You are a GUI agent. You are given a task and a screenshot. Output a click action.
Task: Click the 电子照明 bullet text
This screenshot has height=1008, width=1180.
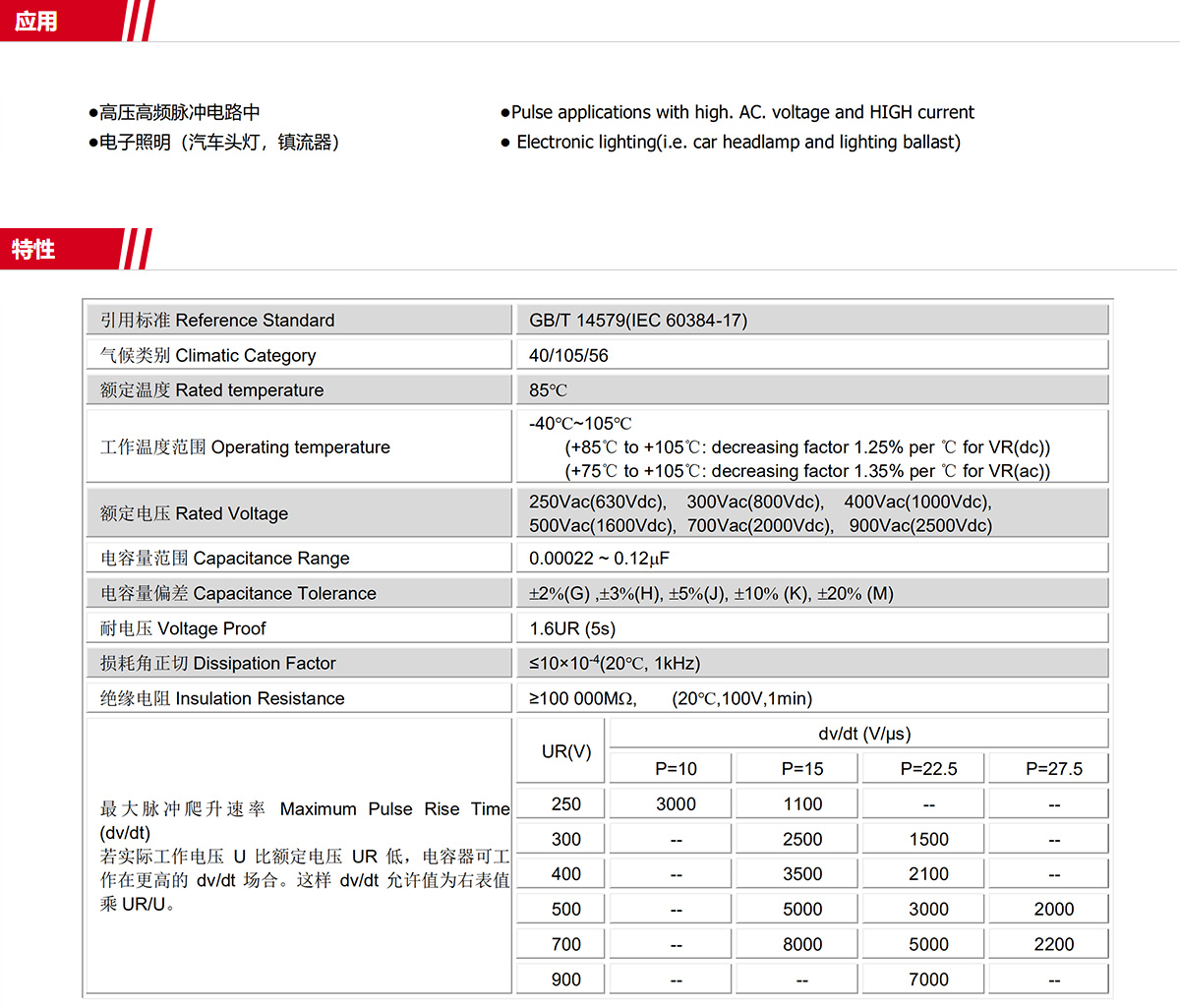[214, 142]
